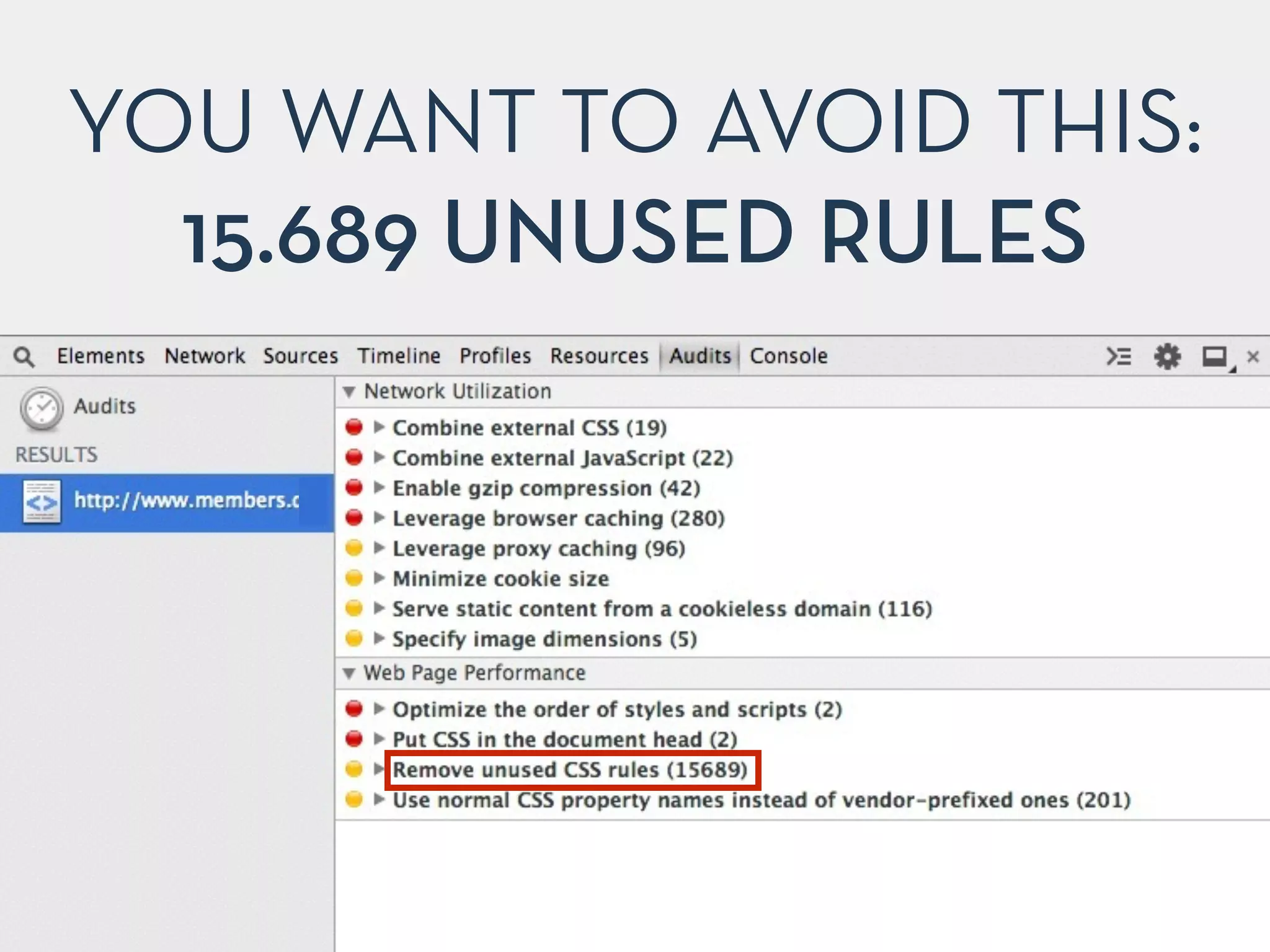1270x952 pixels.
Task: Expand Leverage browser caching (280) details
Action: point(380,518)
